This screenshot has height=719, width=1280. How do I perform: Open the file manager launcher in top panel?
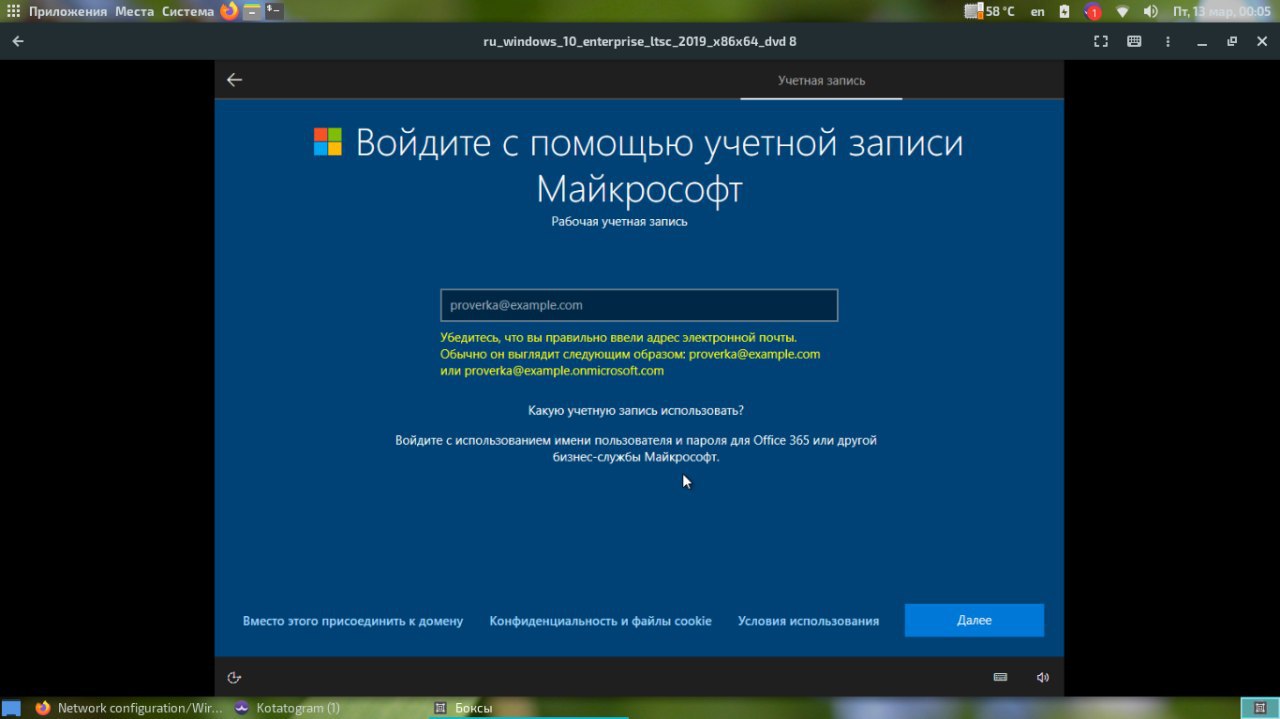(x=252, y=11)
